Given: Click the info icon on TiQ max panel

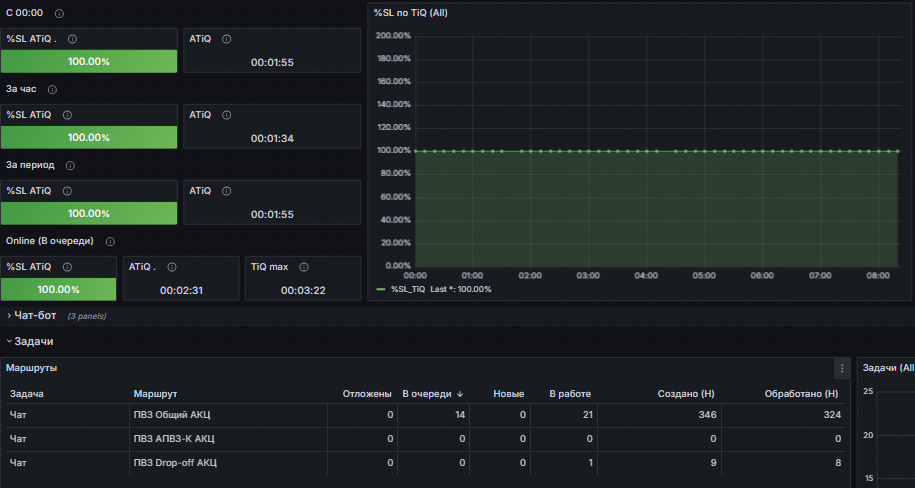Looking at the screenshot, I should click(303, 267).
